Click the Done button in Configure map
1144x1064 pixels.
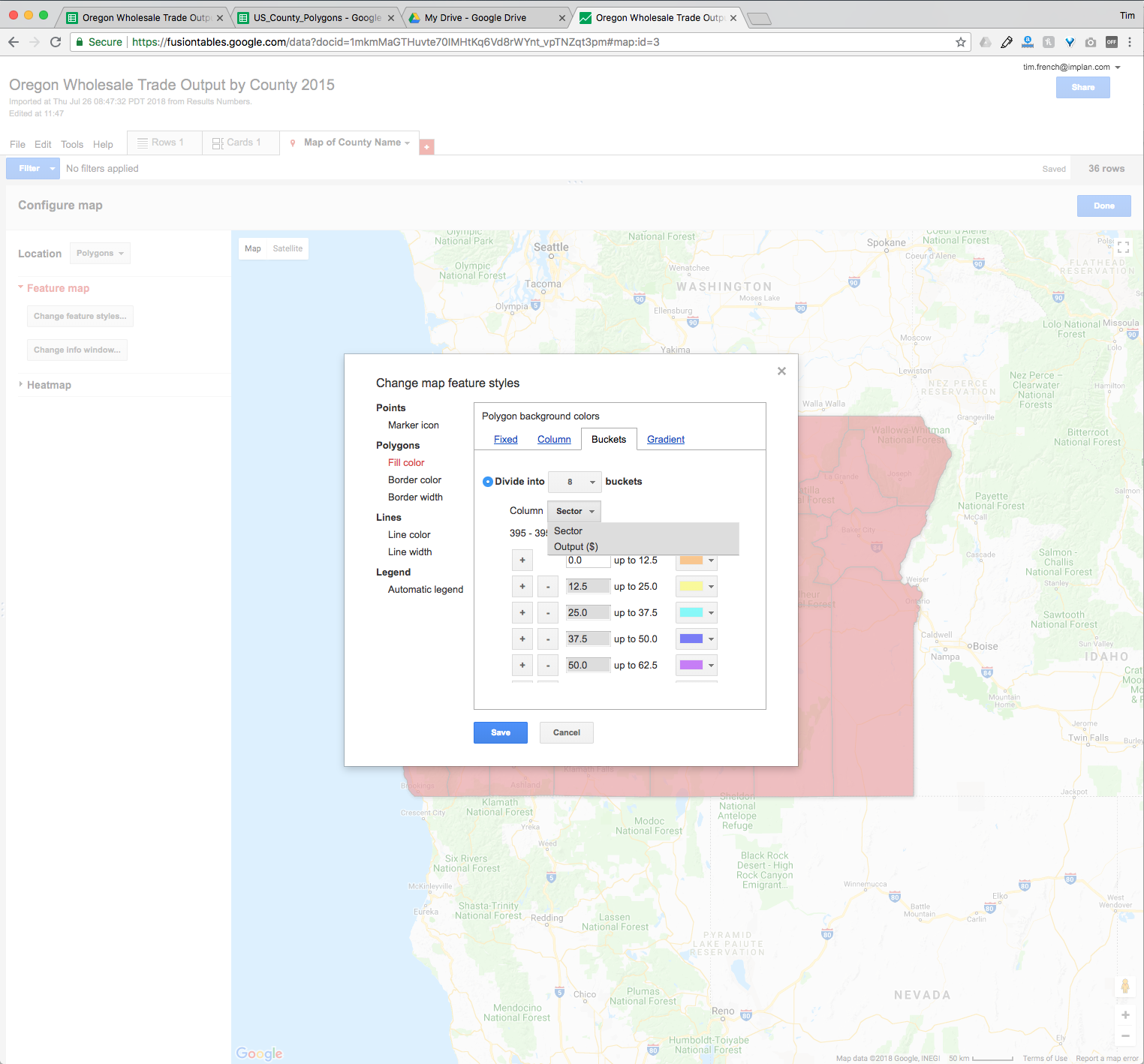coord(1104,206)
